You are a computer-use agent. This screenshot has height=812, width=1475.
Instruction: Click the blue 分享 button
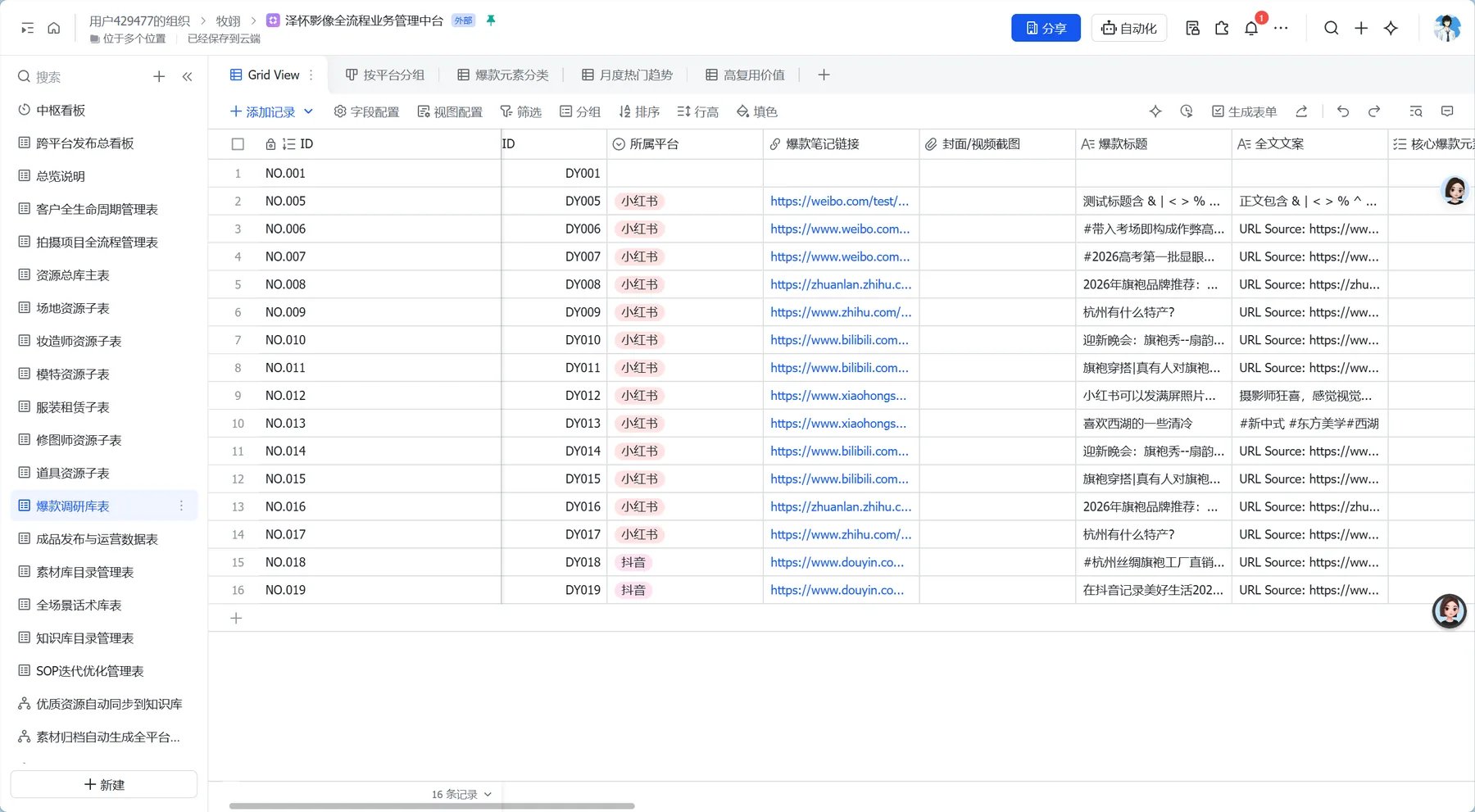1046,28
